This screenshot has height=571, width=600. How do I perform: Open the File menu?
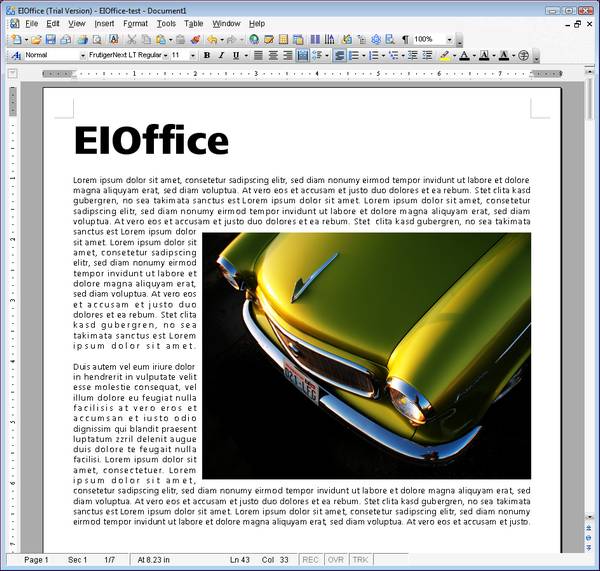coord(31,24)
